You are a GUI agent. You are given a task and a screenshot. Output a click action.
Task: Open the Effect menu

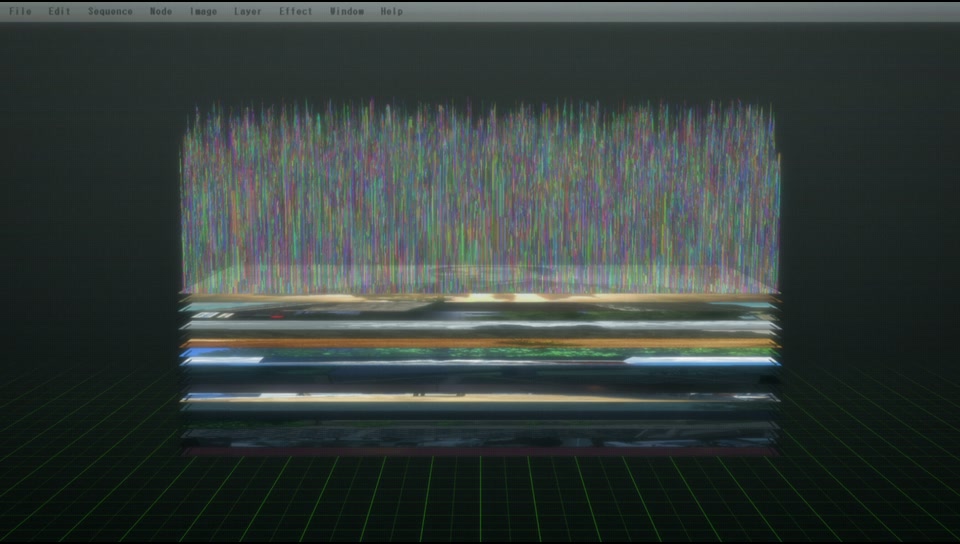tap(296, 11)
